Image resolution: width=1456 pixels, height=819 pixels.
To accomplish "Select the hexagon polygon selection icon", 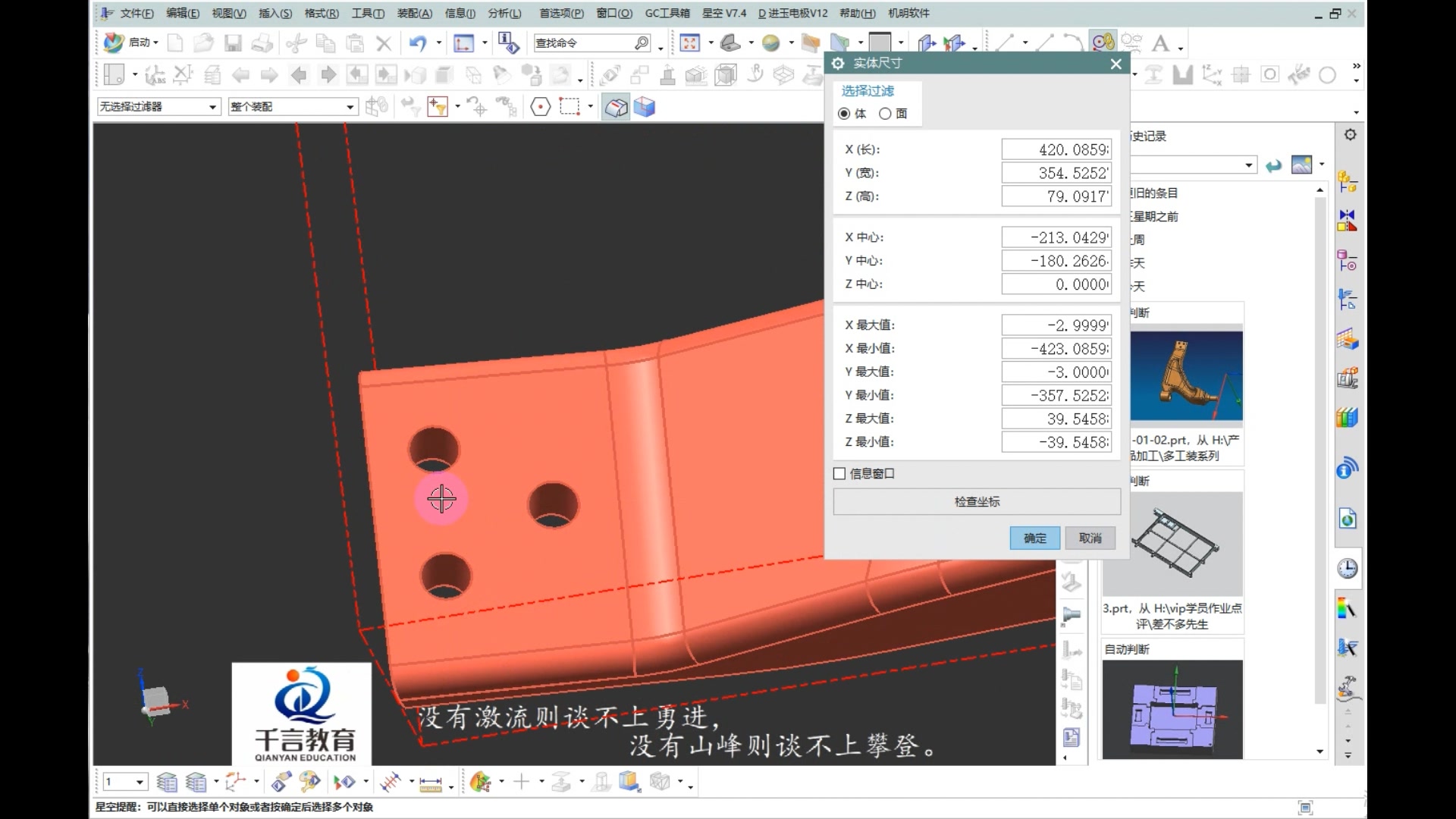I will 541,106.
